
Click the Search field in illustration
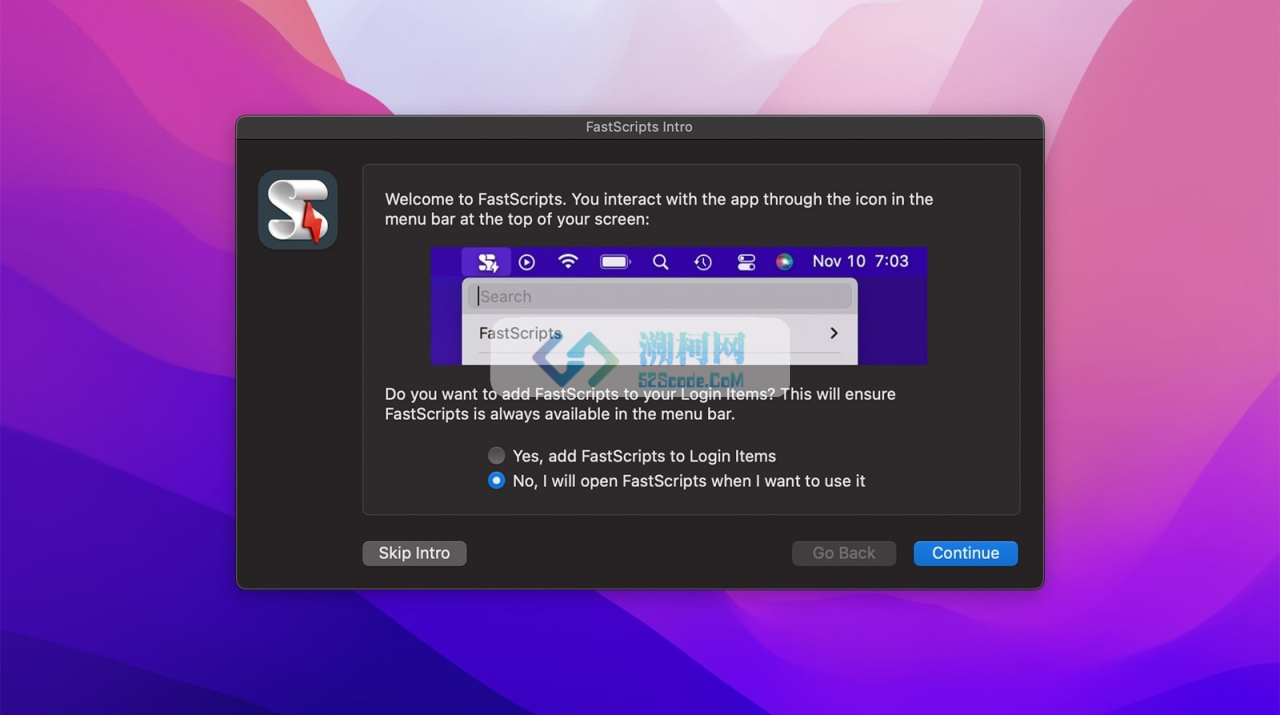[661, 296]
